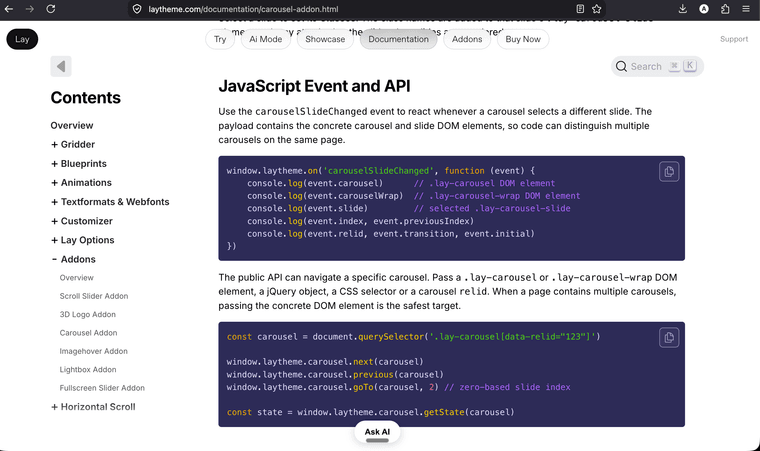Click the Contents heading
This screenshot has width=760, height=451.
pyautogui.click(x=85, y=97)
